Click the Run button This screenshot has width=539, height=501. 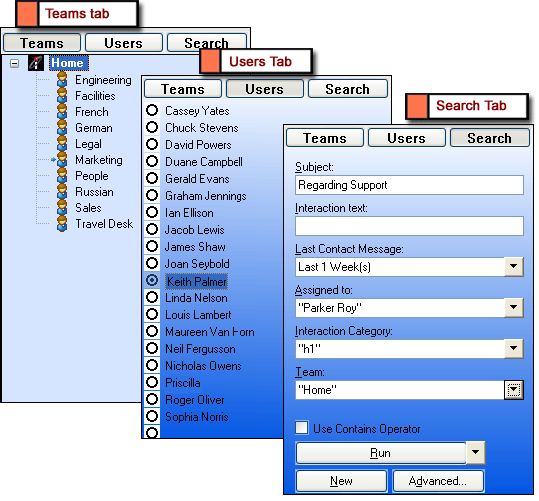pyautogui.click(x=381, y=453)
